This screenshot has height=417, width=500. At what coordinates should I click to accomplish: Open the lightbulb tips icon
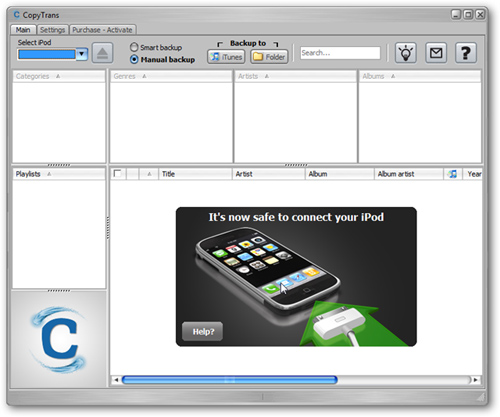406,53
